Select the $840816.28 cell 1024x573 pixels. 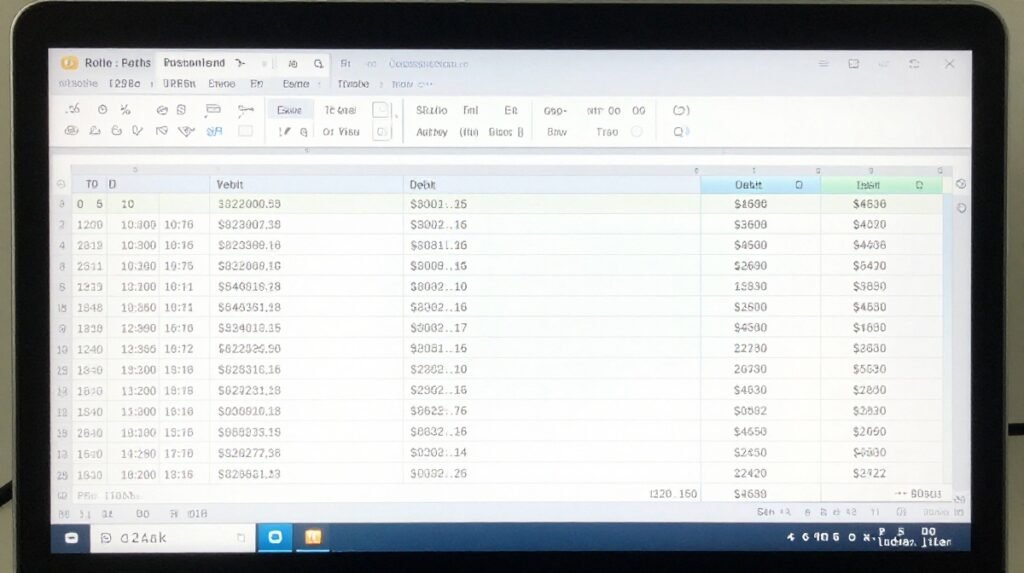pos(306,287)
